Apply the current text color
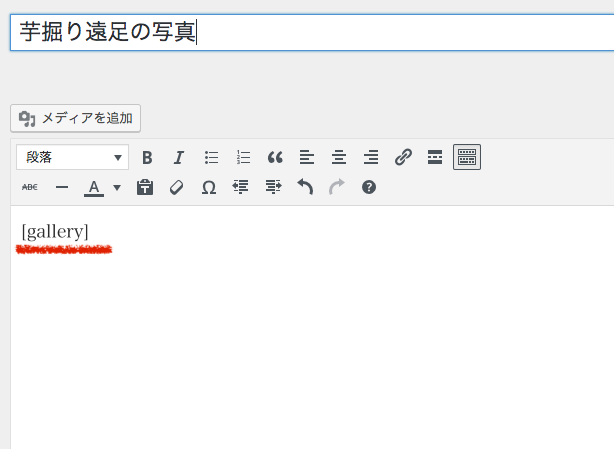The height and width of the screenshot is (449, 614). point(93,187)
